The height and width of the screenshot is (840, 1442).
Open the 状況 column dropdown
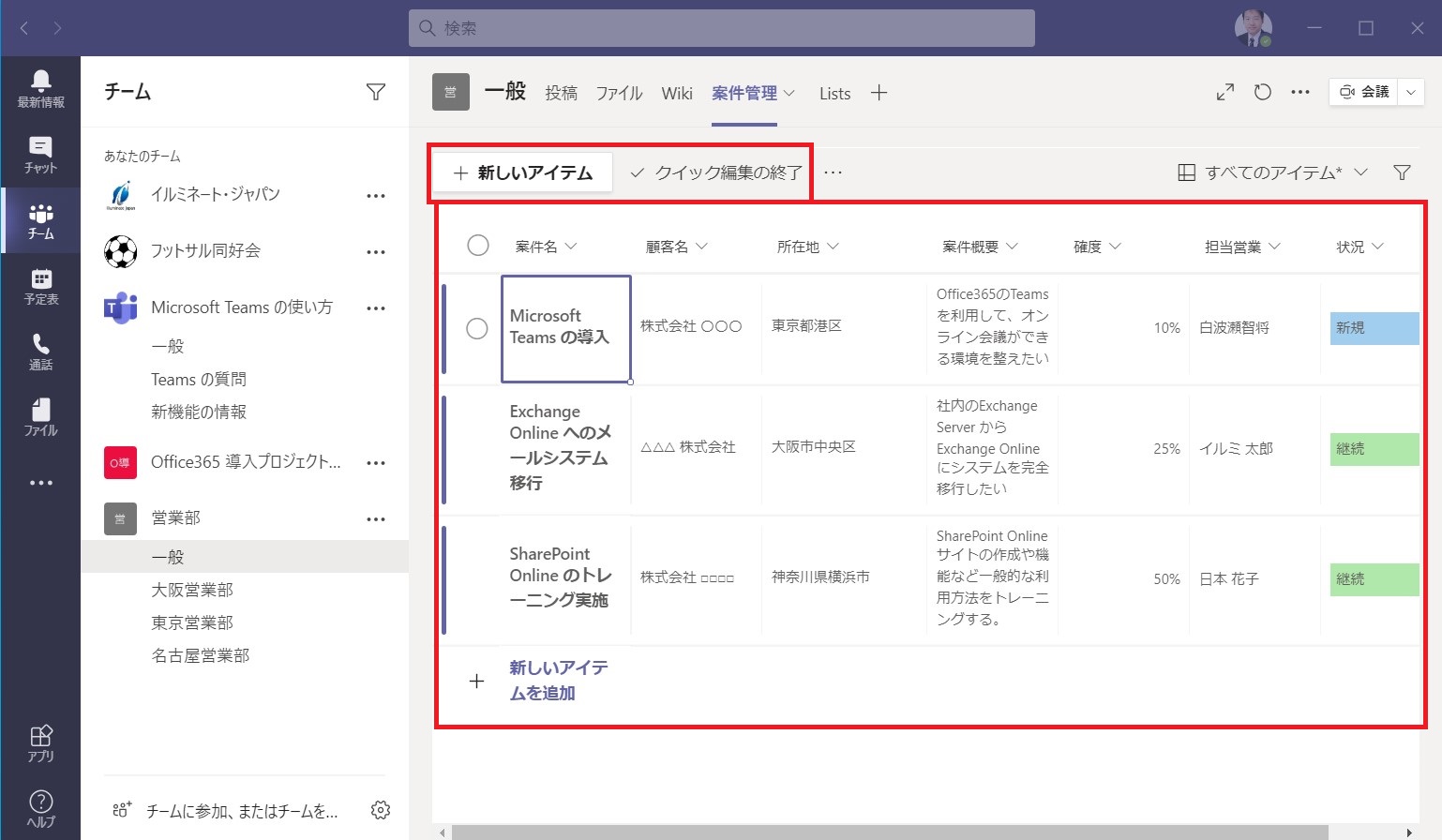1377,247
